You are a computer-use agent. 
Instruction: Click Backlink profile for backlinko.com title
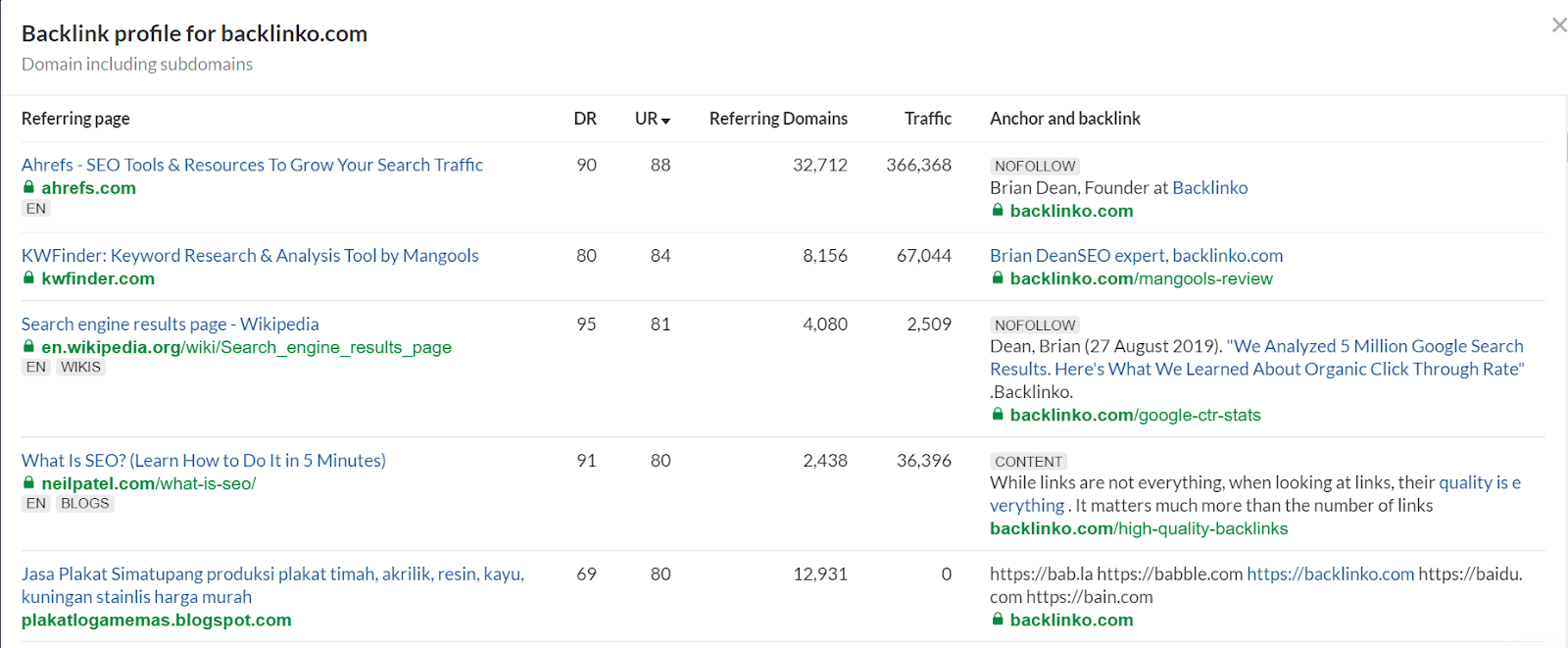point(194,34)
